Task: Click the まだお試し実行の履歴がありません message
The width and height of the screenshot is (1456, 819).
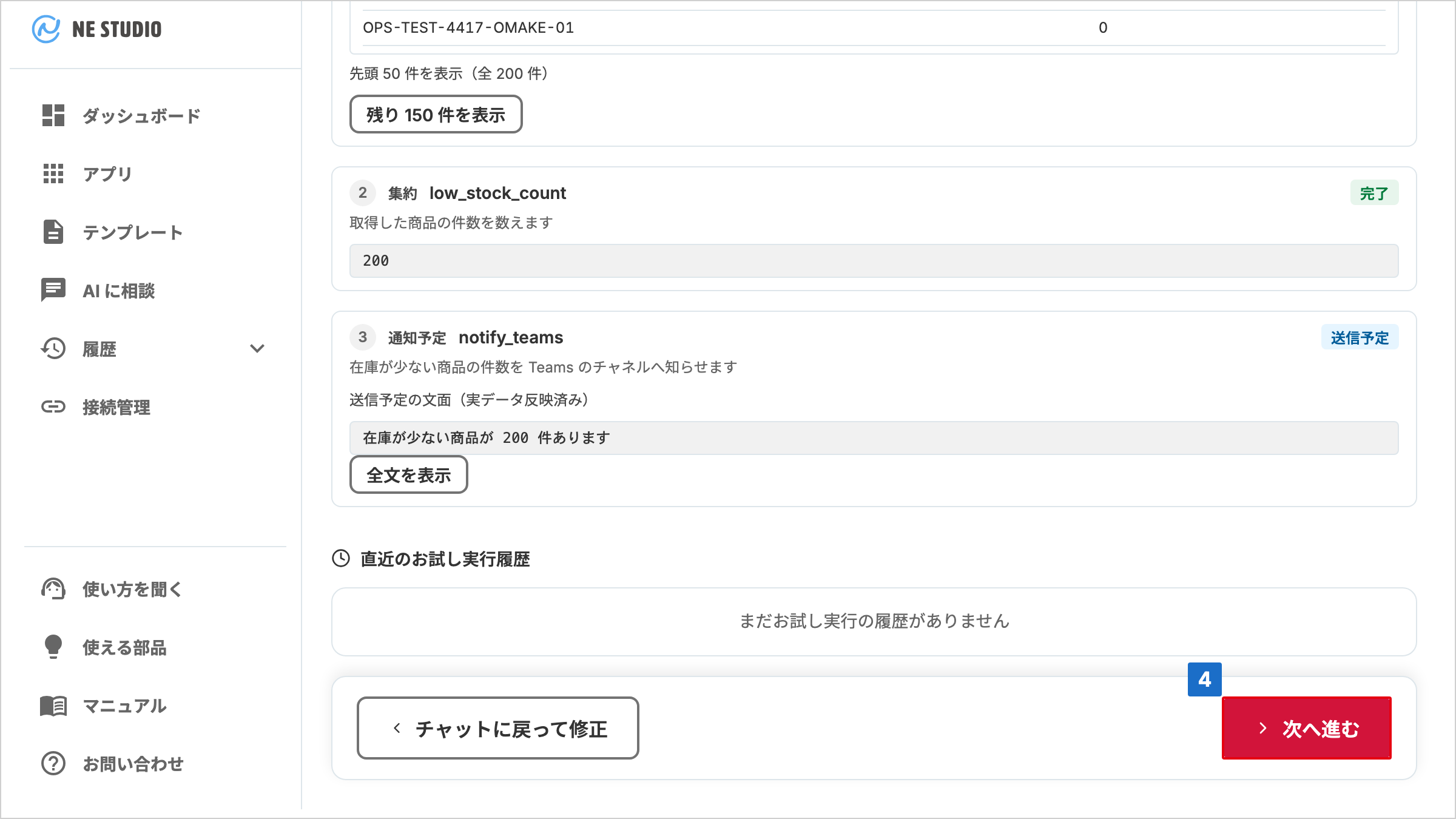Action: (874, 621)
